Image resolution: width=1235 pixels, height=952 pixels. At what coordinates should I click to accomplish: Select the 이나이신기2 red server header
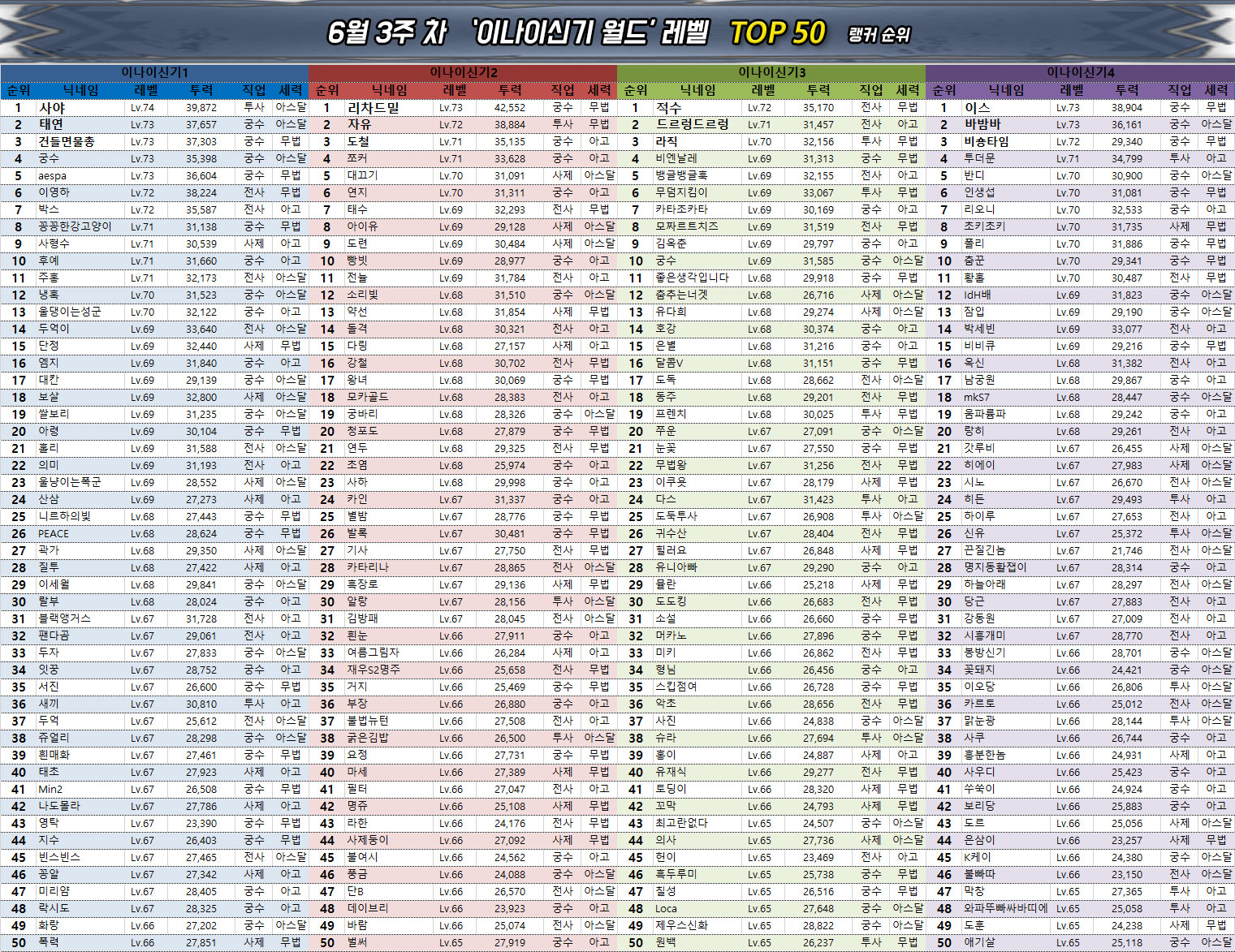tap(463, 72)
